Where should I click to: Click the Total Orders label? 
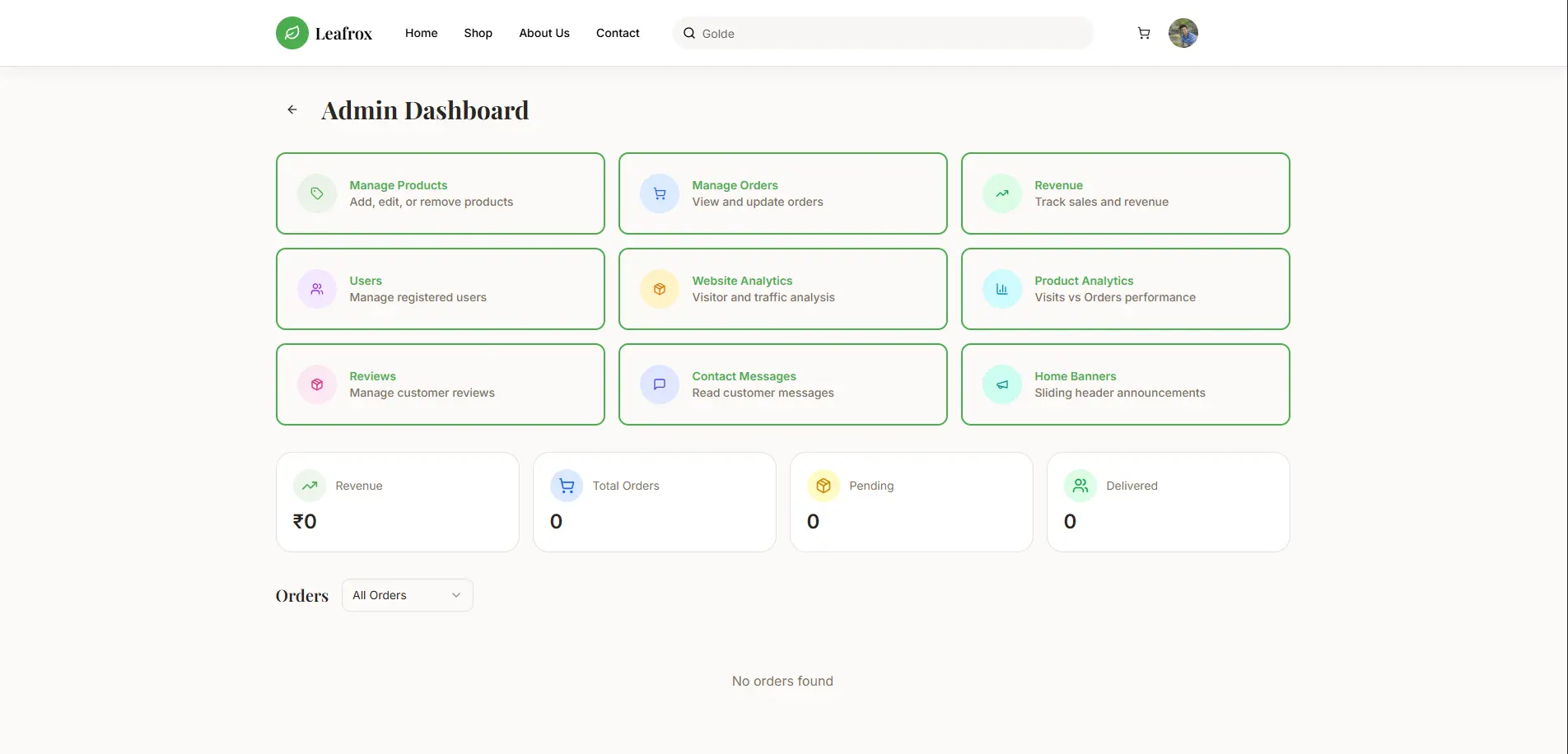tap(626, 486)
